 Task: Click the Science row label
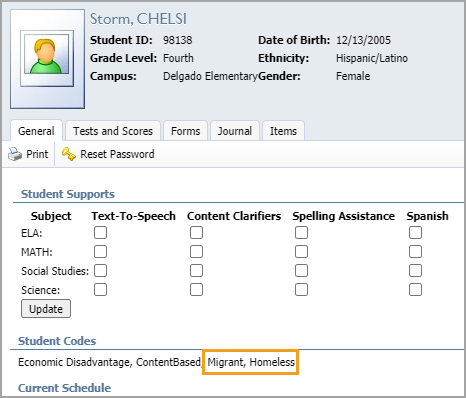tap(40, 290)
